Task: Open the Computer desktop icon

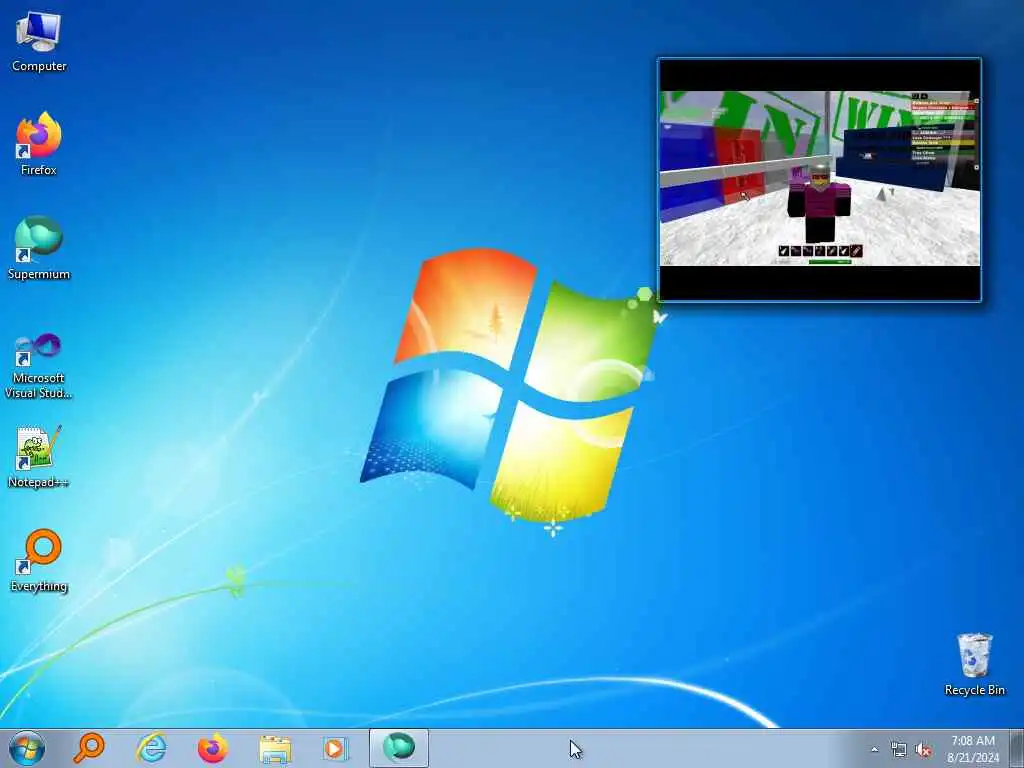Action: click(39, 40)
